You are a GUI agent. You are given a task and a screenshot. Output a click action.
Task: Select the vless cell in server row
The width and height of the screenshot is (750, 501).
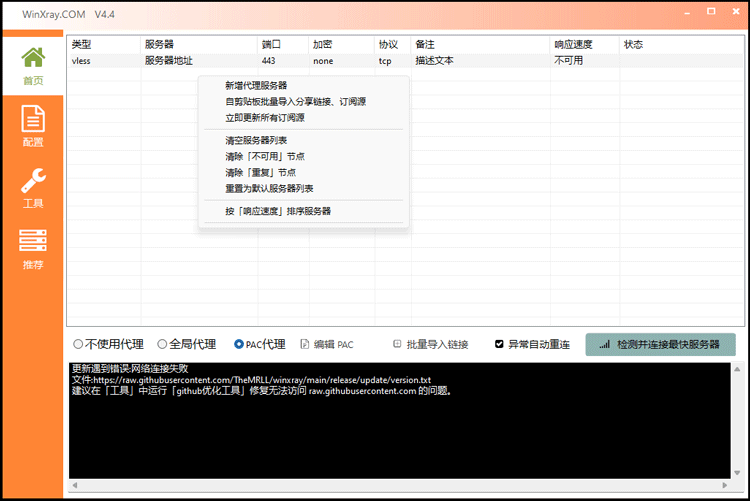(x=104, y=61)
